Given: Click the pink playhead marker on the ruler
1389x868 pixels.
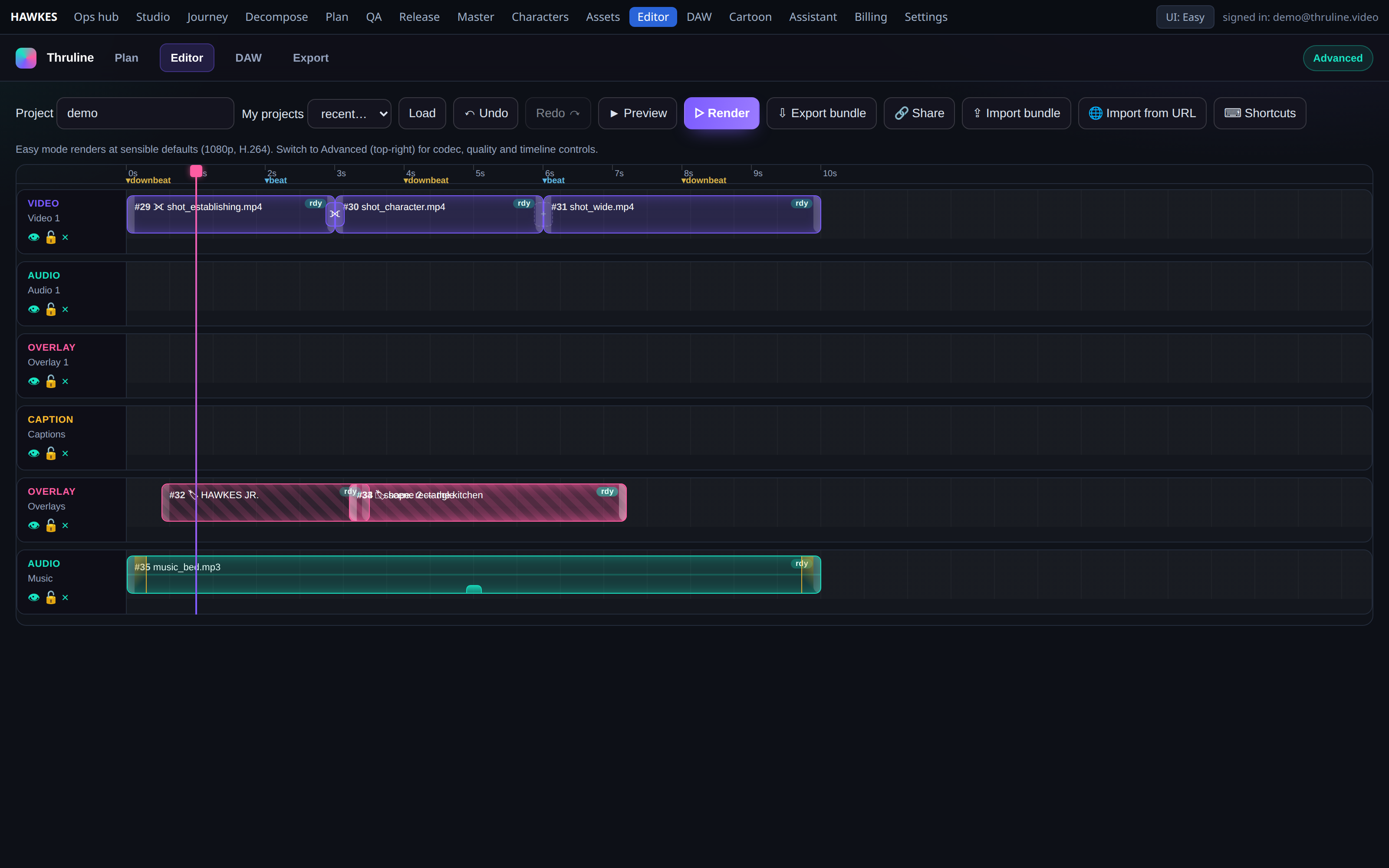Looking at the screenshot, I should click(196, 171).
